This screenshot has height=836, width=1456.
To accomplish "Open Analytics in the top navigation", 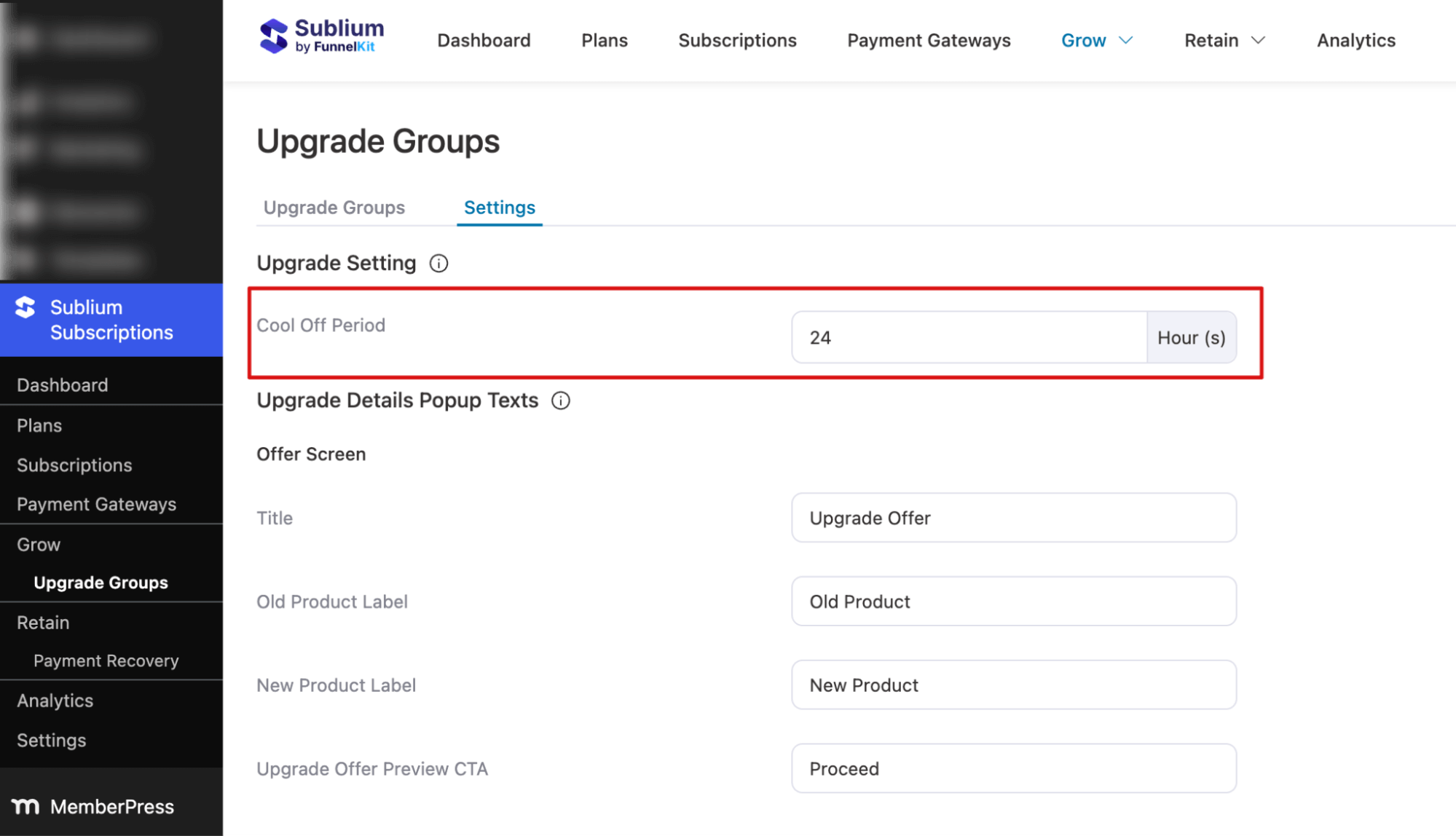I will click(x=1355, y=41).
